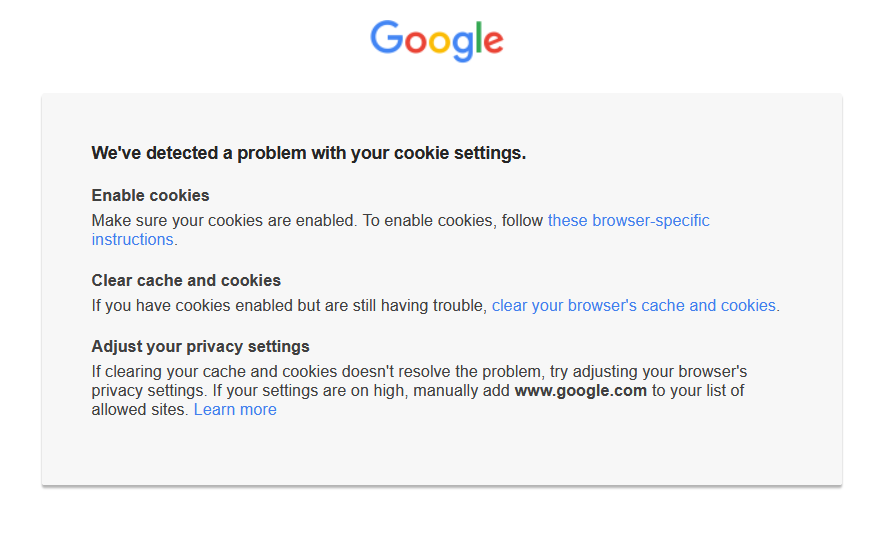This screenshot has width=881, height=542.
Task: Click the red letter o in the logo
Action: (414, 43)
